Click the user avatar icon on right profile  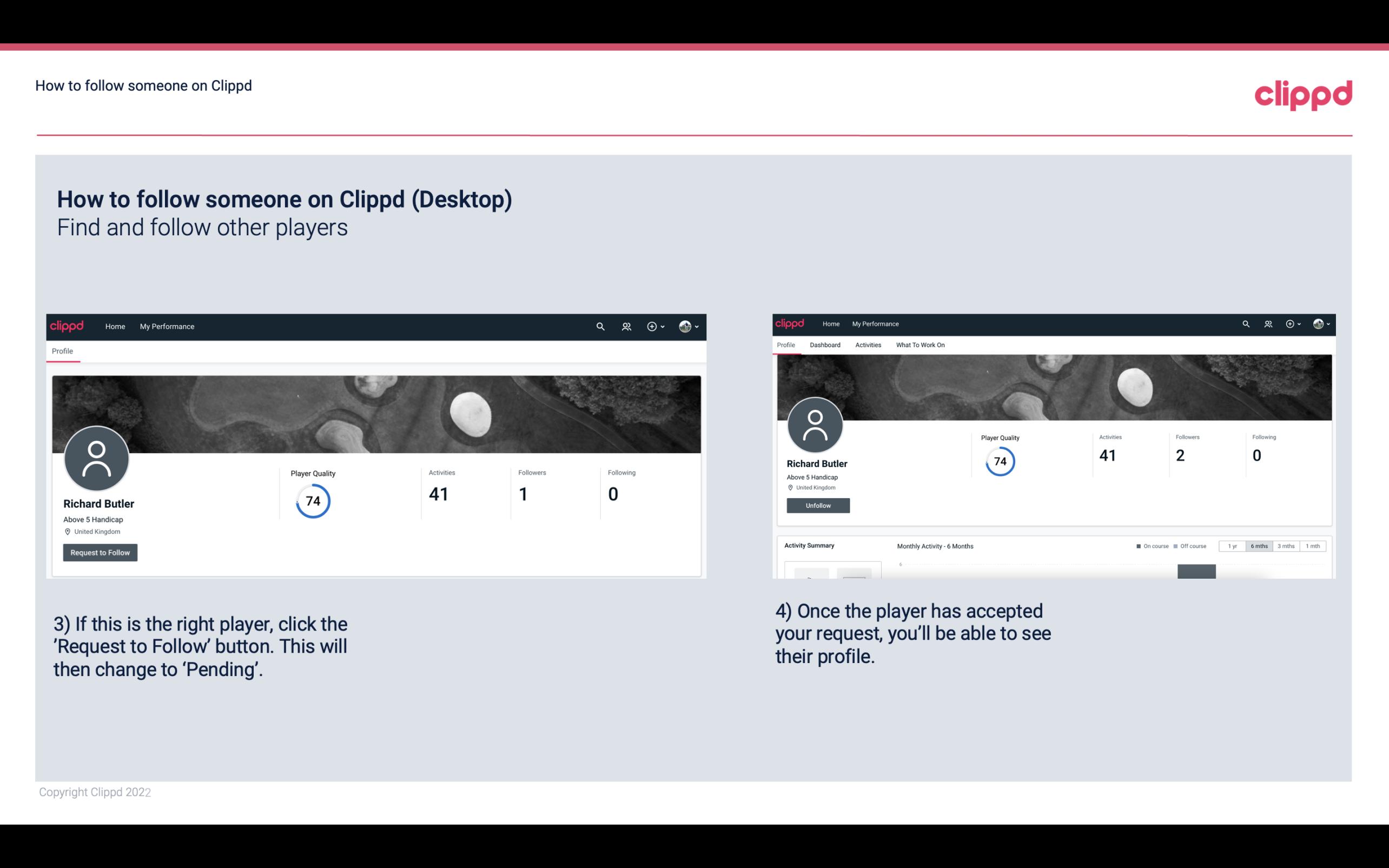815,424
